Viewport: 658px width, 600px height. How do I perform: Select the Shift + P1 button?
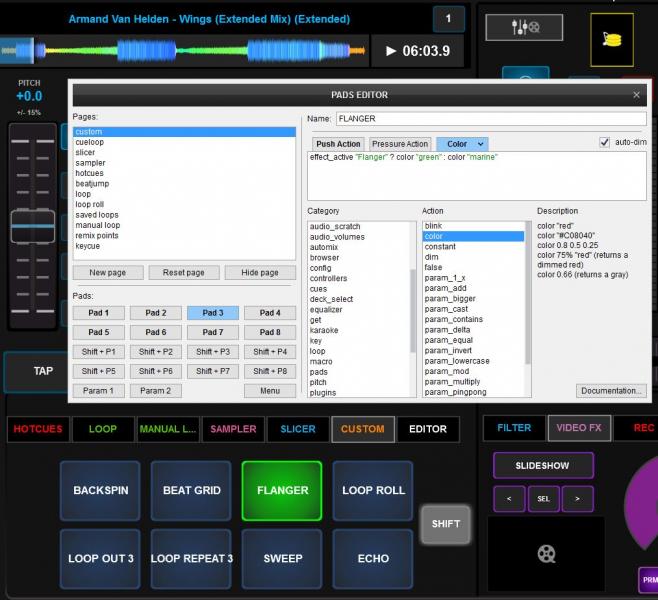click(x=99, y=352)
